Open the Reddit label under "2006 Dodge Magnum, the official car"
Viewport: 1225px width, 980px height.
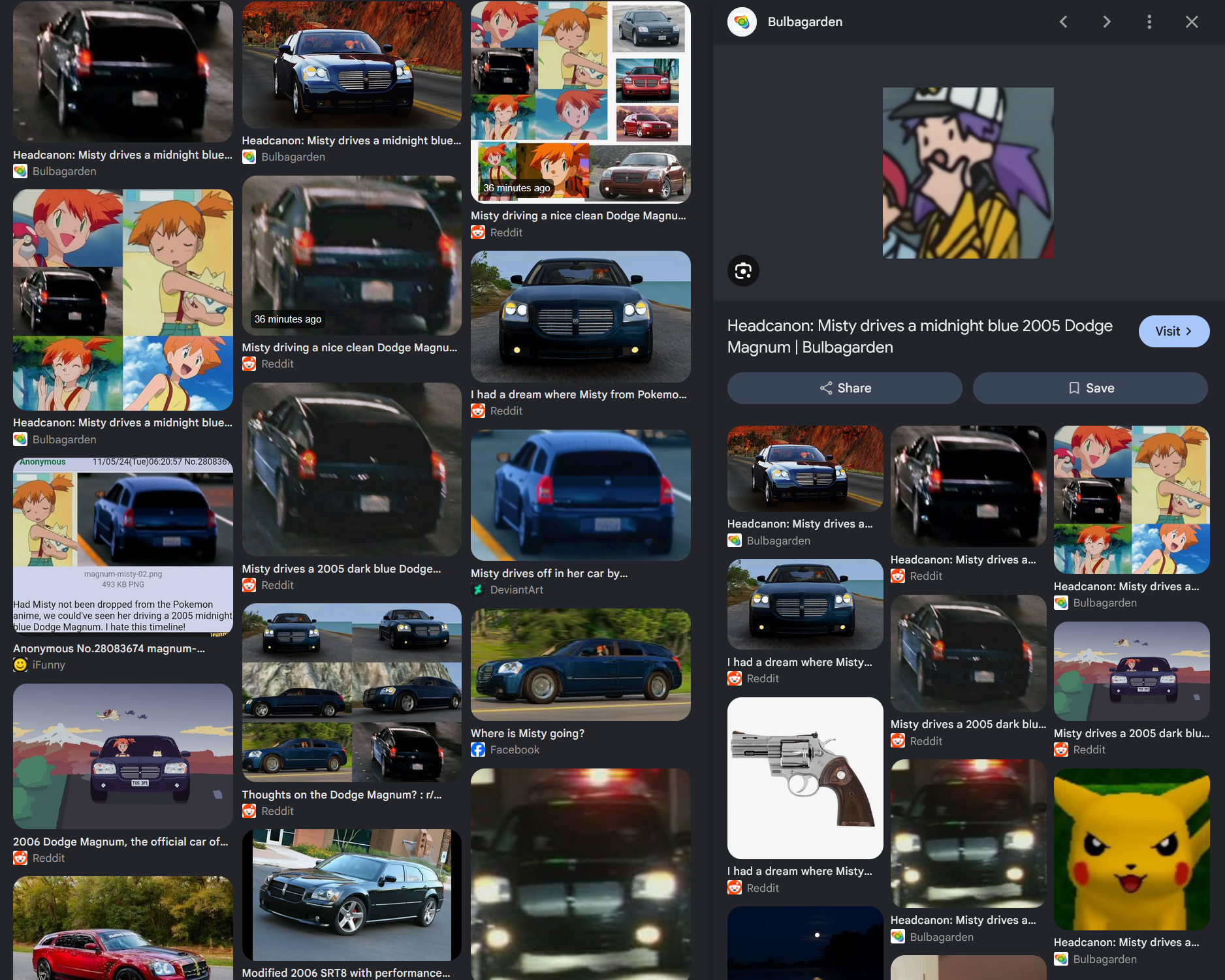point(49,858)
